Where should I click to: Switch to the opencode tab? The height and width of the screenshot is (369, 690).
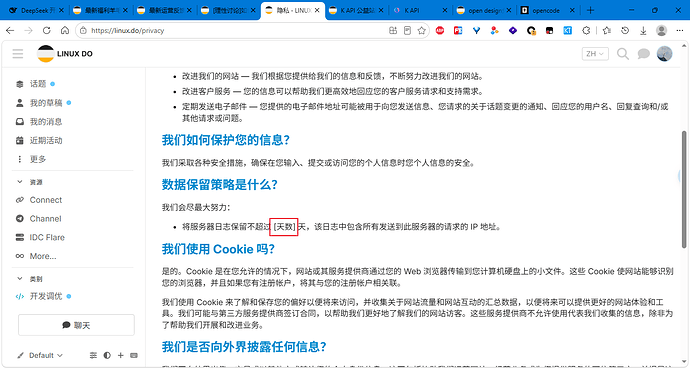(x=547, y=10)
